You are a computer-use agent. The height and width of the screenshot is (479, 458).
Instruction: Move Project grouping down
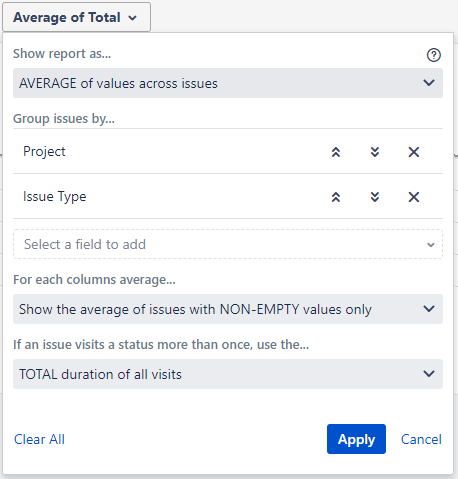pos(375,152)
